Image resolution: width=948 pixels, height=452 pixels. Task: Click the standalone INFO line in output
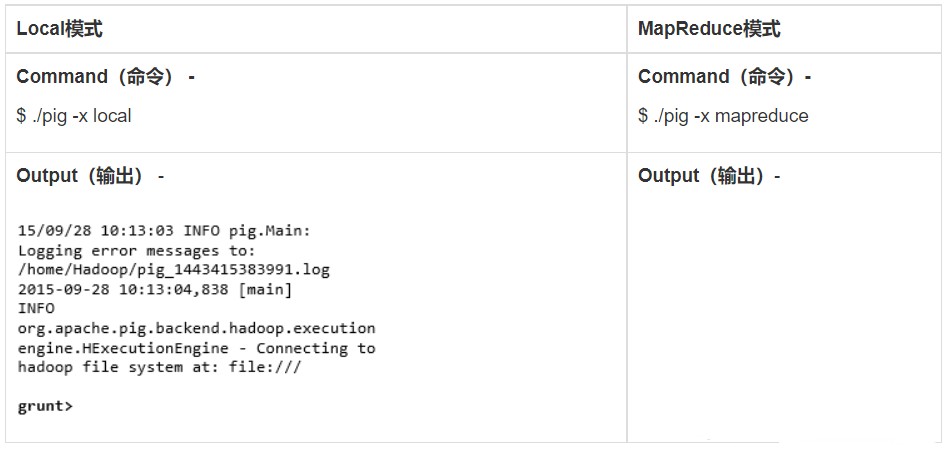pos(36,309)
